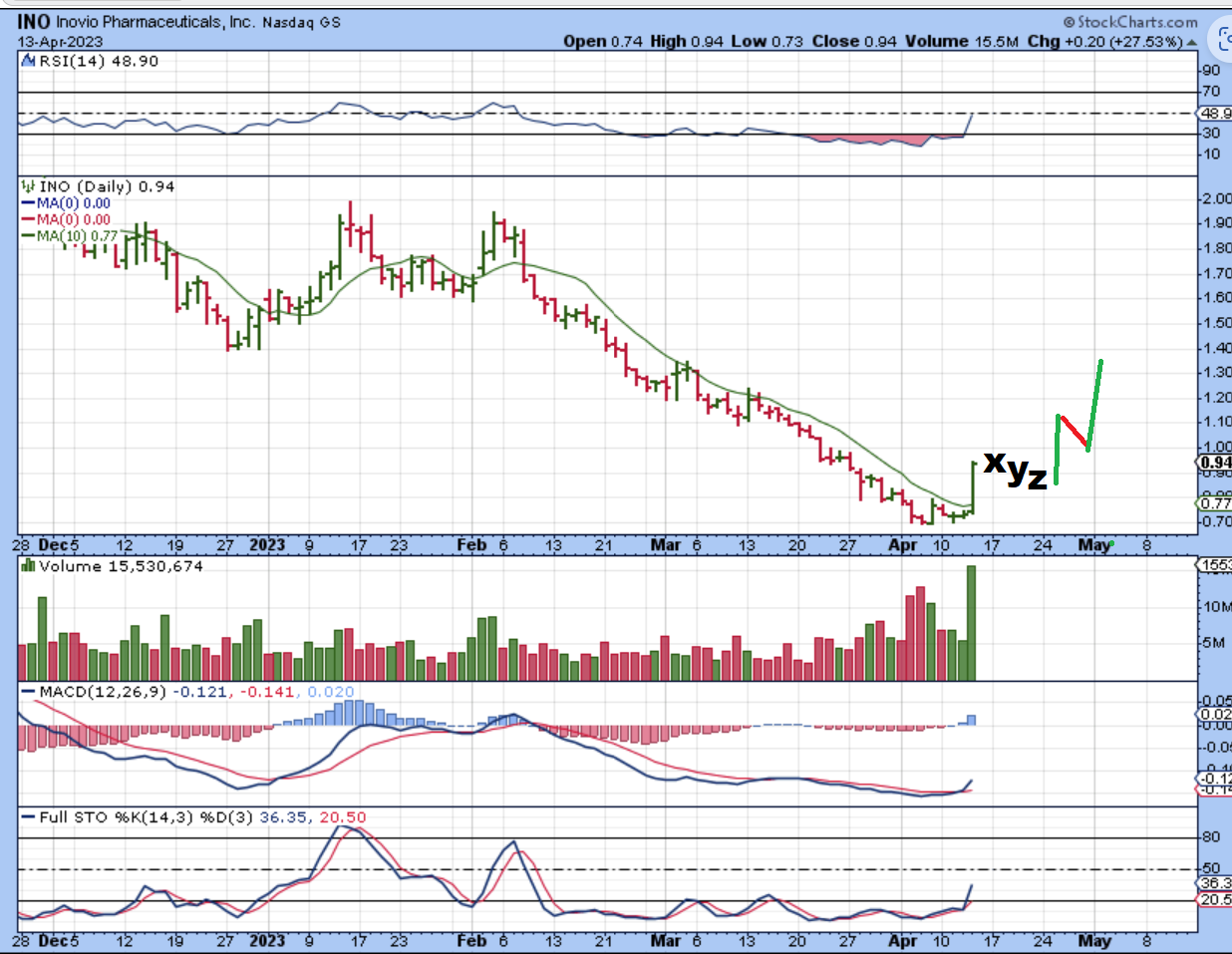Click the Volume 15.5M header value
Image resolution: width=1232 pixels, height=954 pixels.
[x=962, y=42]
